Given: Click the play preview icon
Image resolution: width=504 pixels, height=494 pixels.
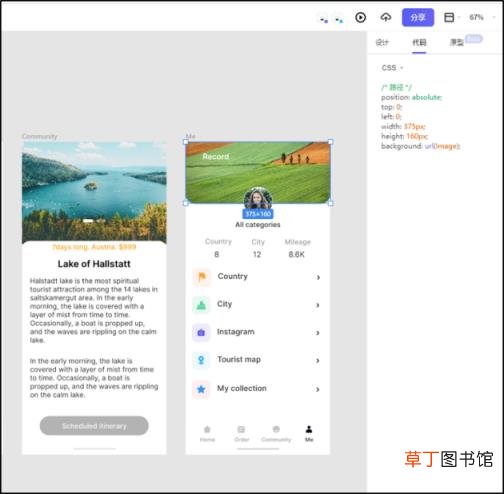Looking at the screenshot, I should coord(360,17).
